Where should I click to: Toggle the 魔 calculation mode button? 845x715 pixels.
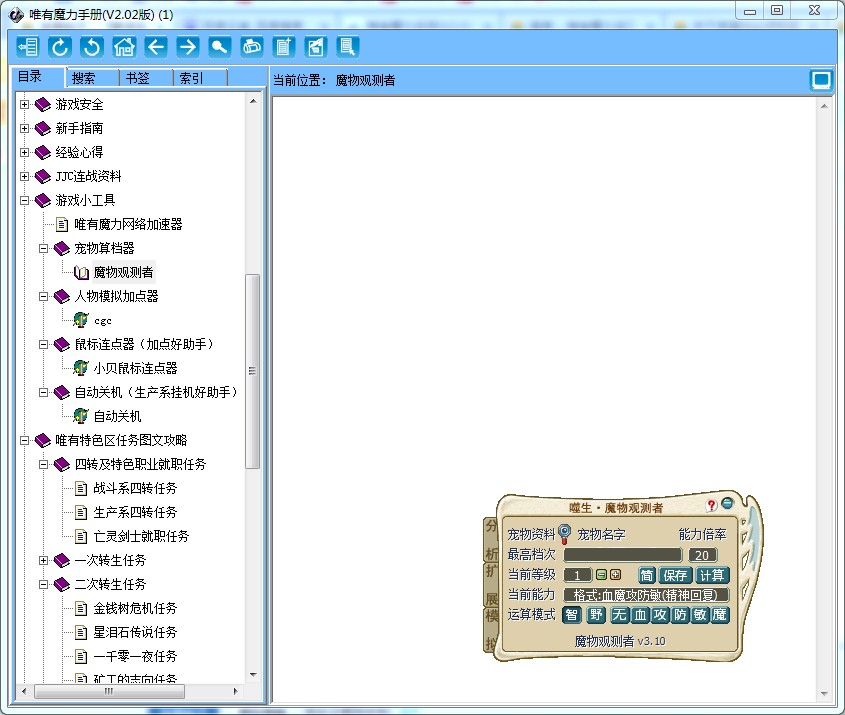pos(719,615)
